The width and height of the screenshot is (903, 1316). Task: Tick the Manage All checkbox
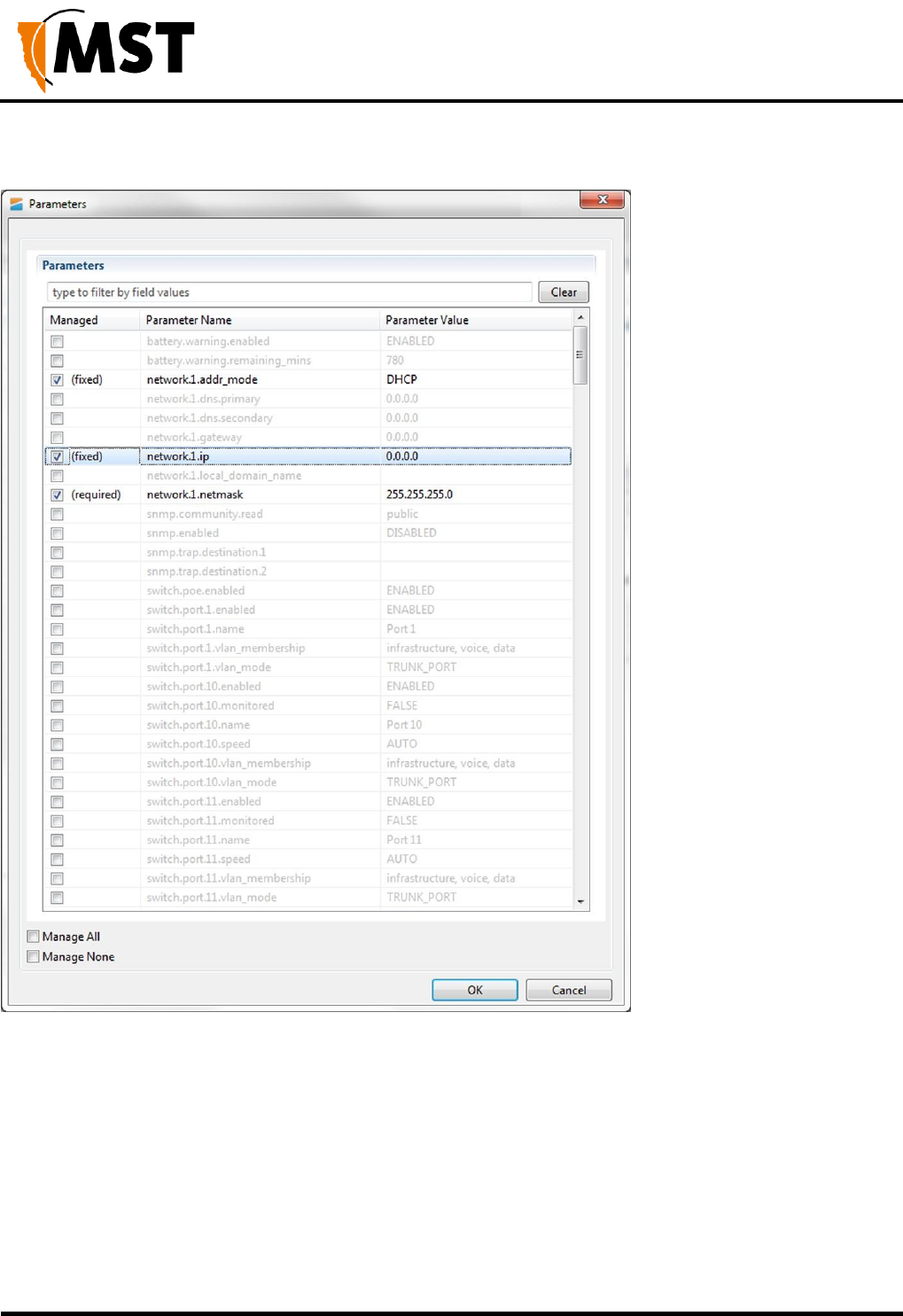click(x=34, y=937)
